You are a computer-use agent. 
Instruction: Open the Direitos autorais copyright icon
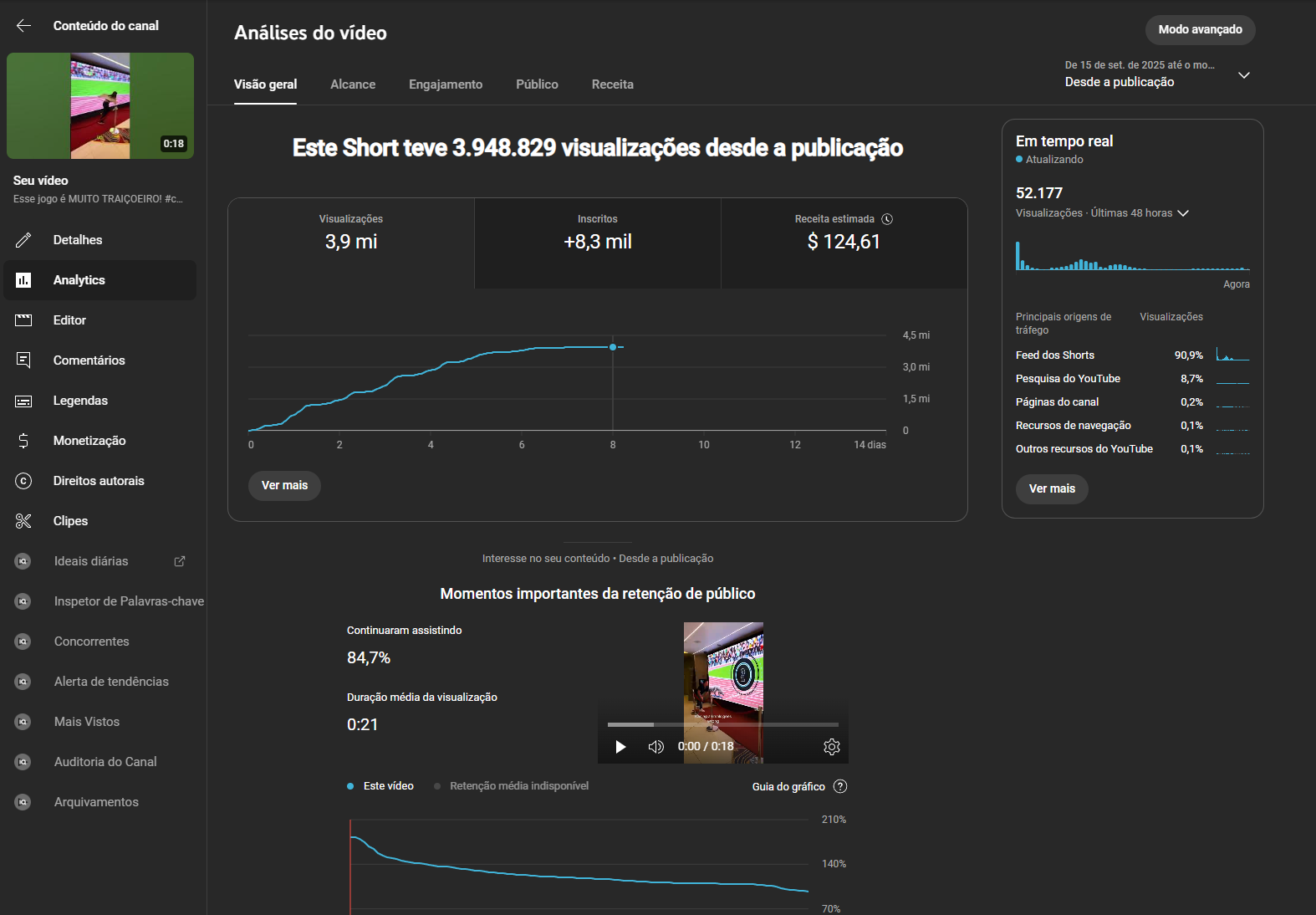[23, 481]
